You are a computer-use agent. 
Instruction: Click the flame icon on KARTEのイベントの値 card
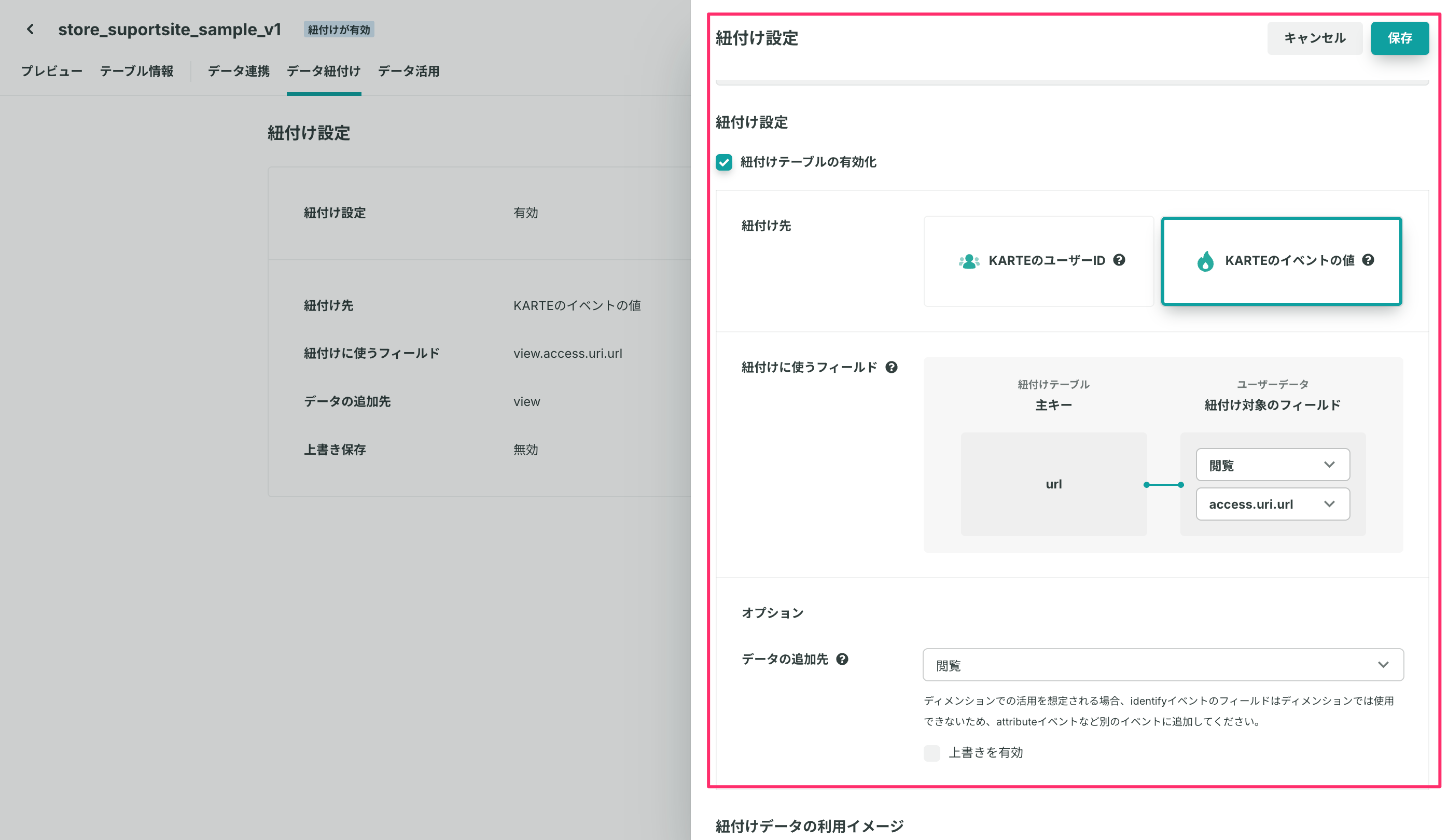[x=1205, y=261]
